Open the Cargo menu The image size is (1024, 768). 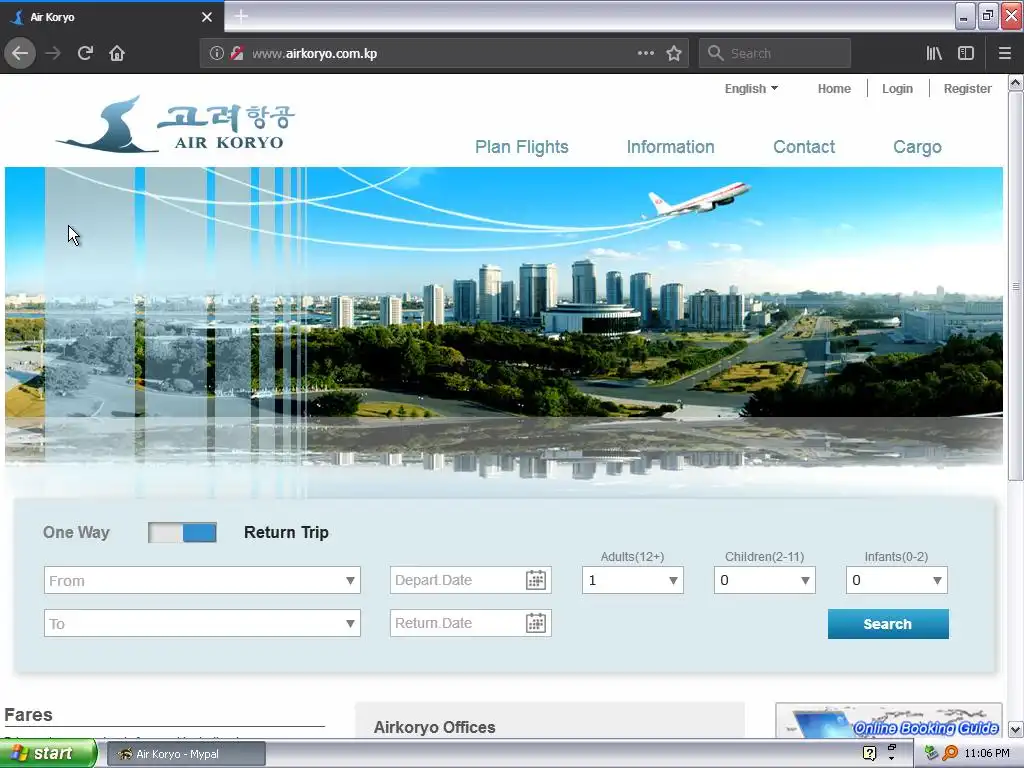917,147
